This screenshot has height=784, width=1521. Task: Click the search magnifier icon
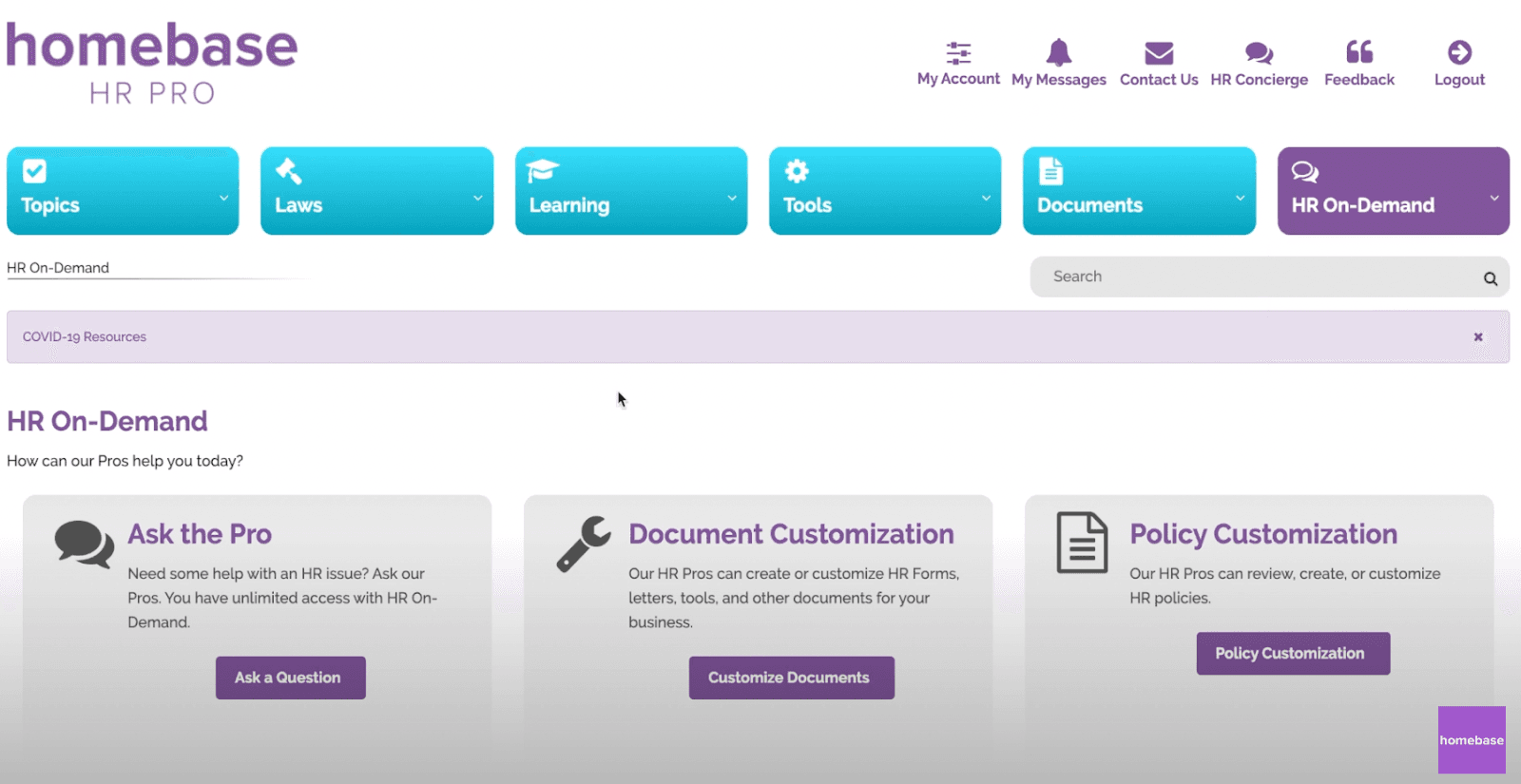1491,278
